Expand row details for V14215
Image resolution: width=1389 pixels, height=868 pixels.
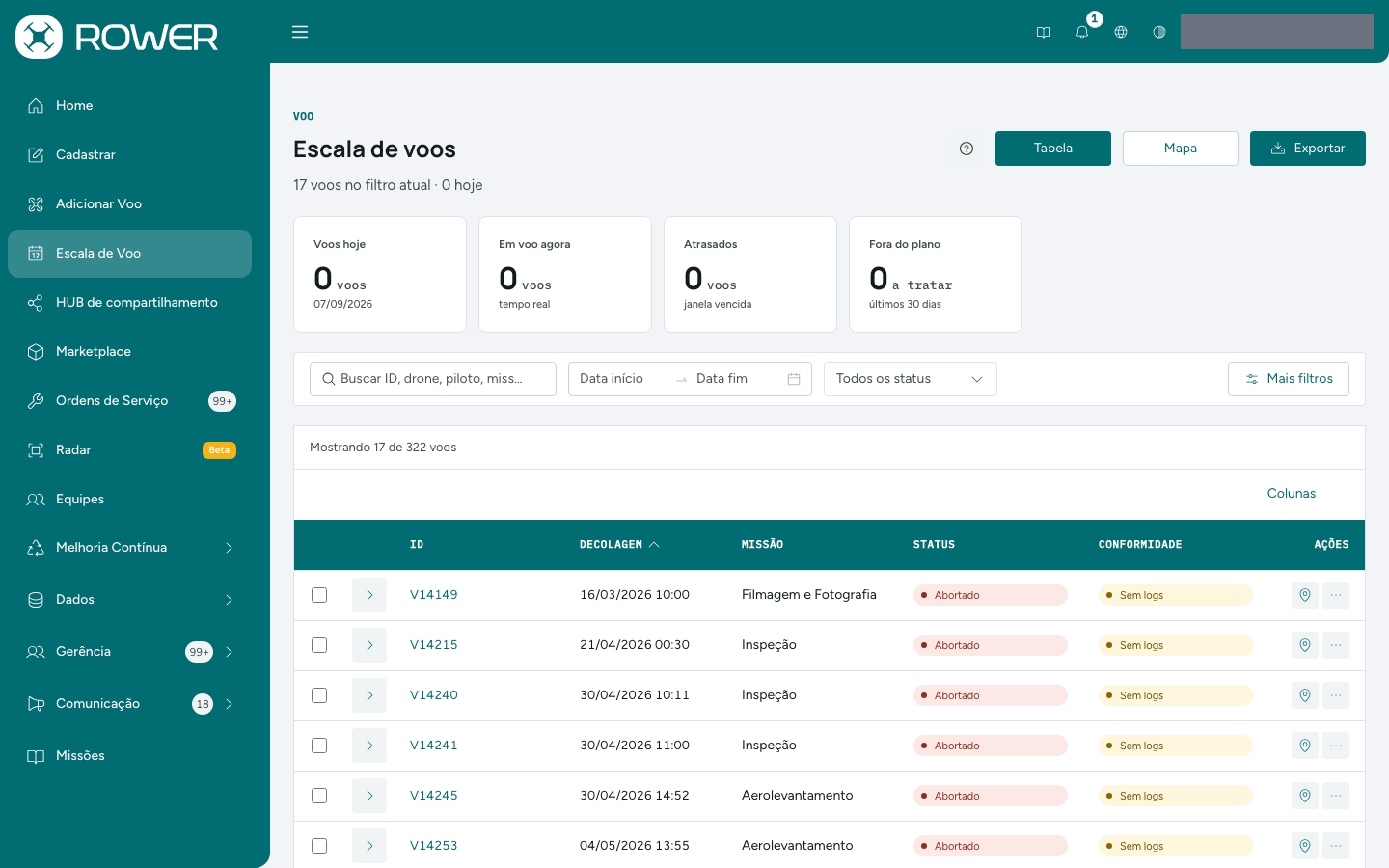(x=369, y=645)
